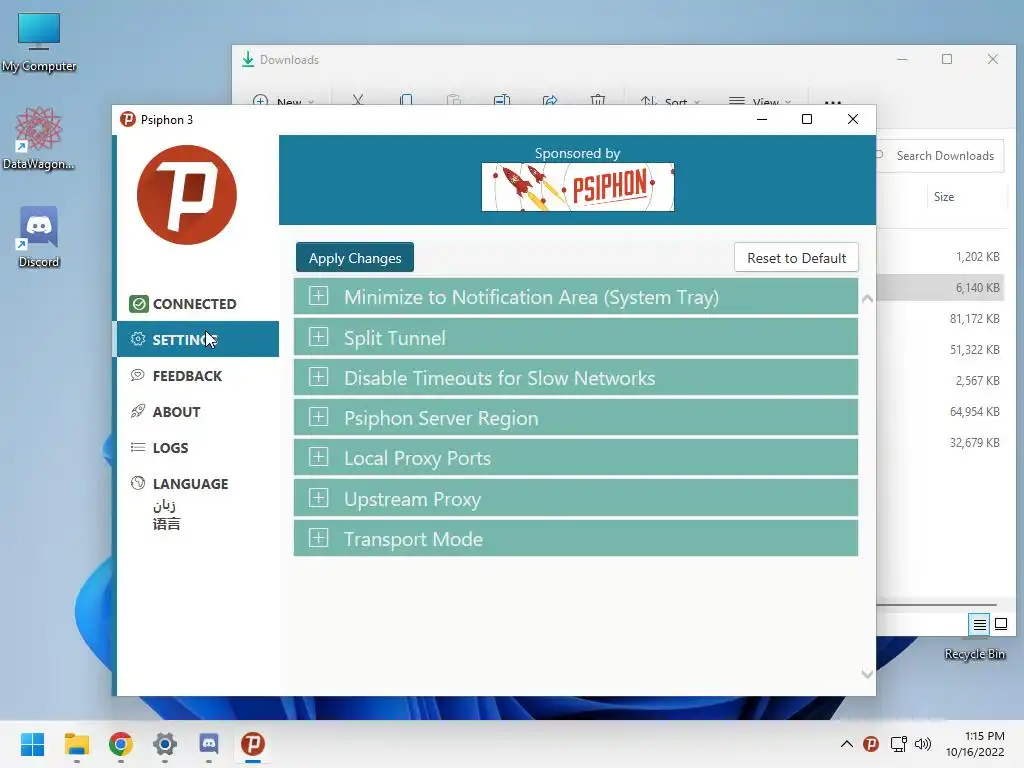Image resolution: width=1024 pixels, height=768 pixels.
Task: Open the New menu in Downloads window
Action: [x=283, y=101]
